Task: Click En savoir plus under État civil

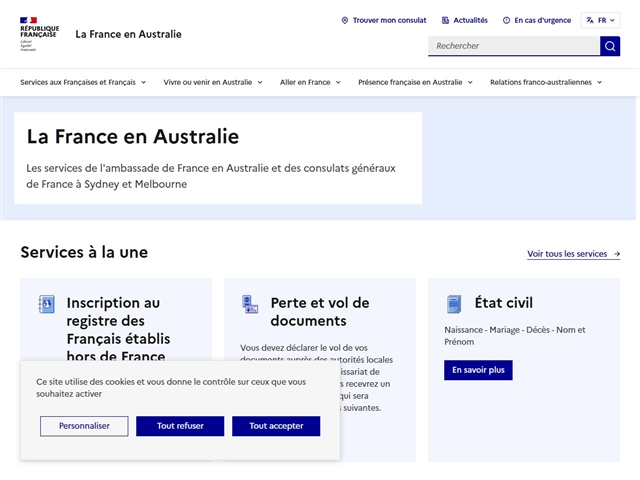Action: pos(478,370)
